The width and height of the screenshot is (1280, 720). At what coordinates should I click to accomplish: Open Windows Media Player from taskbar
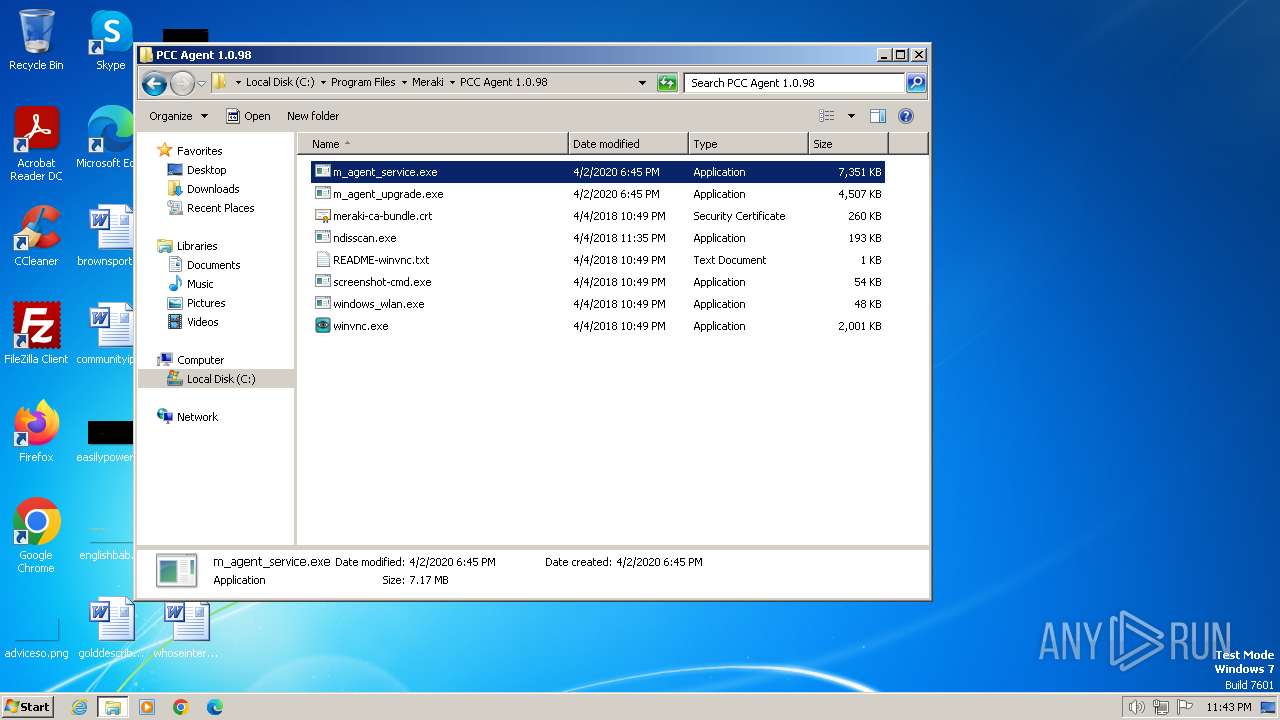(x=147, y=707)
